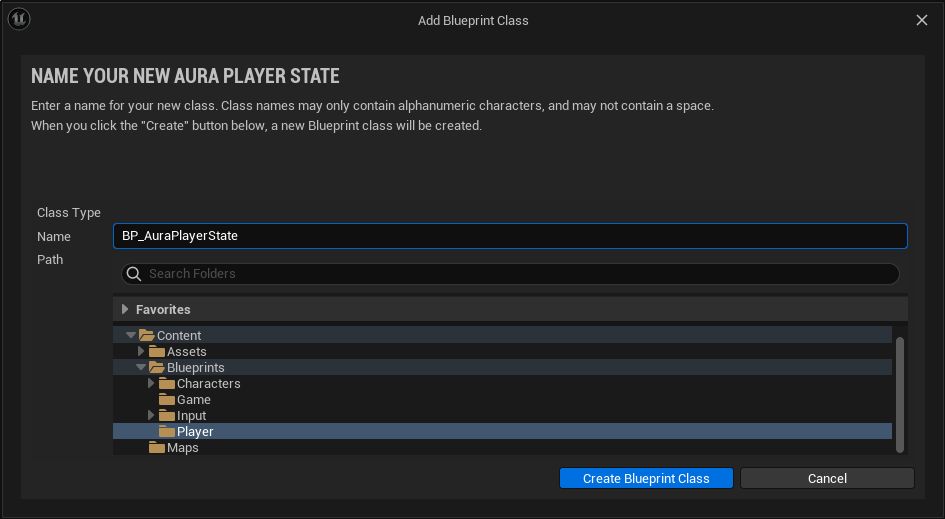Select the Characters folder icon
Screen dimensions: 945x519
[166, 384]
